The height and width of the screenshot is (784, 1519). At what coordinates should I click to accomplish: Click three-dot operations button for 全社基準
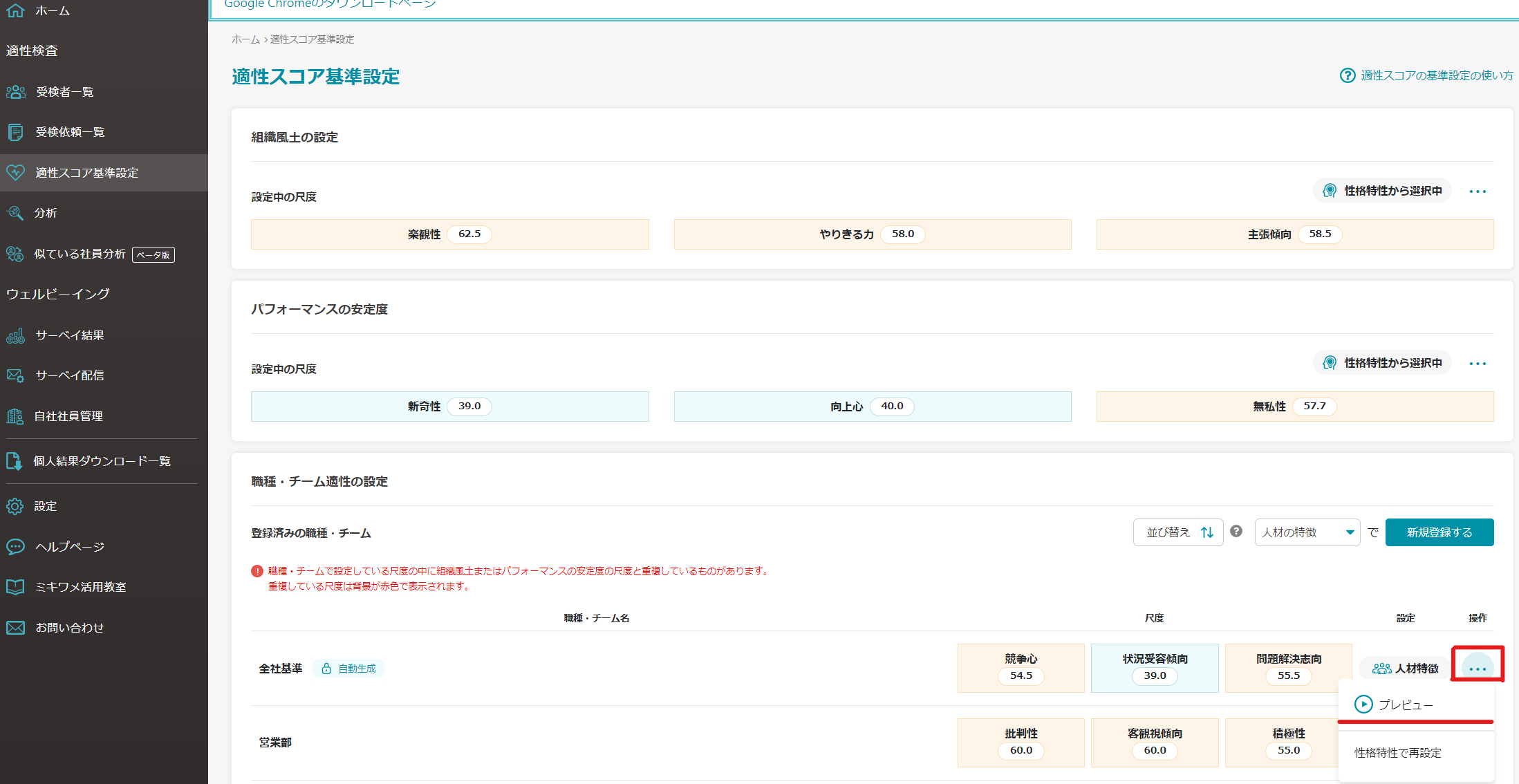tap(1478, 668)
